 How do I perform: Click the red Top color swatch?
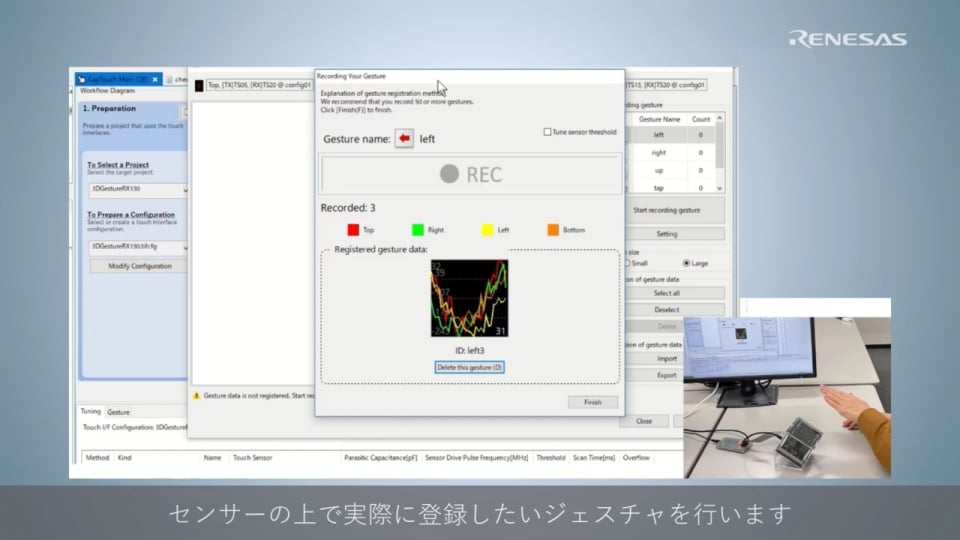point(352,230)
